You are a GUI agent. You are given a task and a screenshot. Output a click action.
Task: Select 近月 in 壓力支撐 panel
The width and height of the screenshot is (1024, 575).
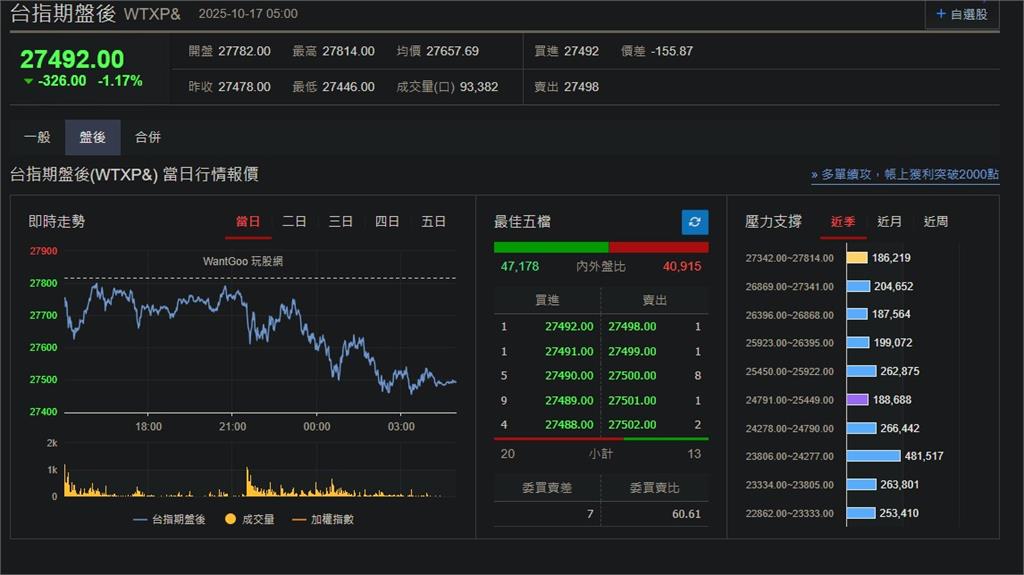(889, 222)
